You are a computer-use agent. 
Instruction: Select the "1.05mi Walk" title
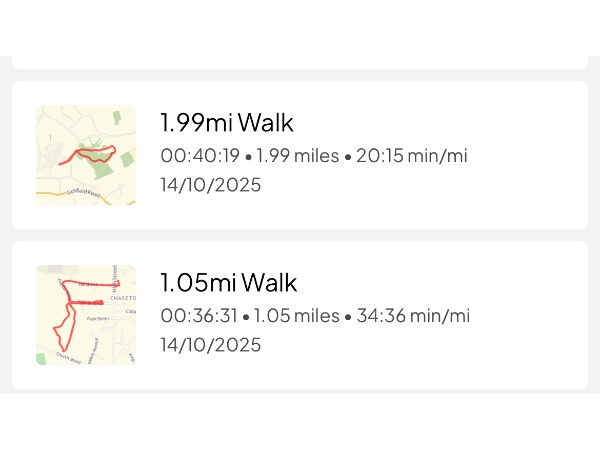tap(229, 283)
